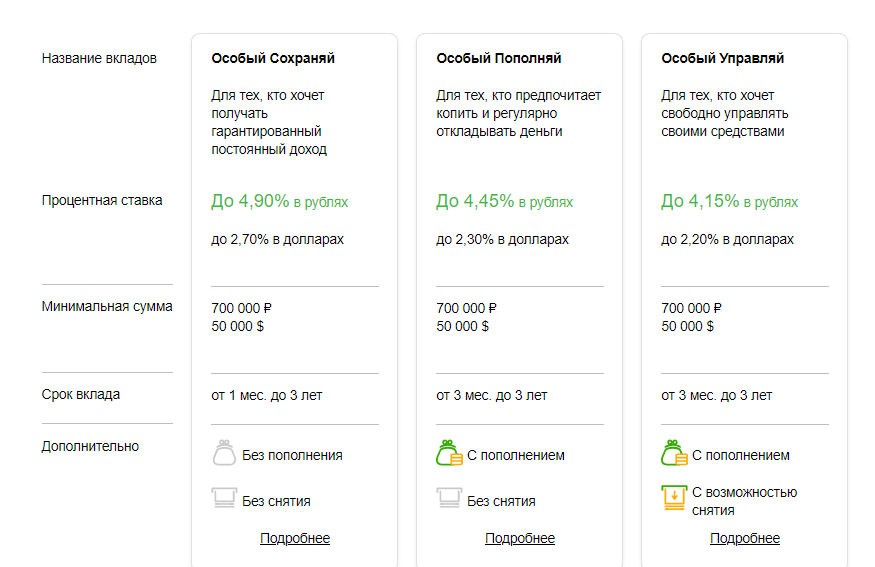This screenshot has width=875, height=567.
Task: Click the green purse icon in Особый Управляй
Action: (x=674, y=453)
